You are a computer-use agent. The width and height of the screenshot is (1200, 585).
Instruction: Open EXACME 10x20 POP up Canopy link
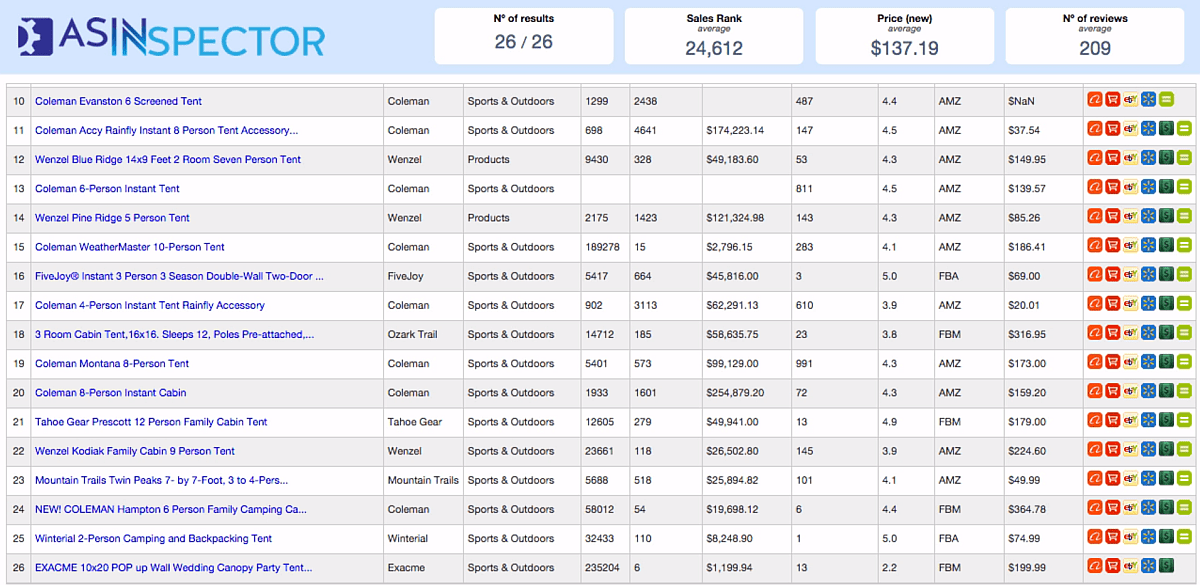coord(173,567)
